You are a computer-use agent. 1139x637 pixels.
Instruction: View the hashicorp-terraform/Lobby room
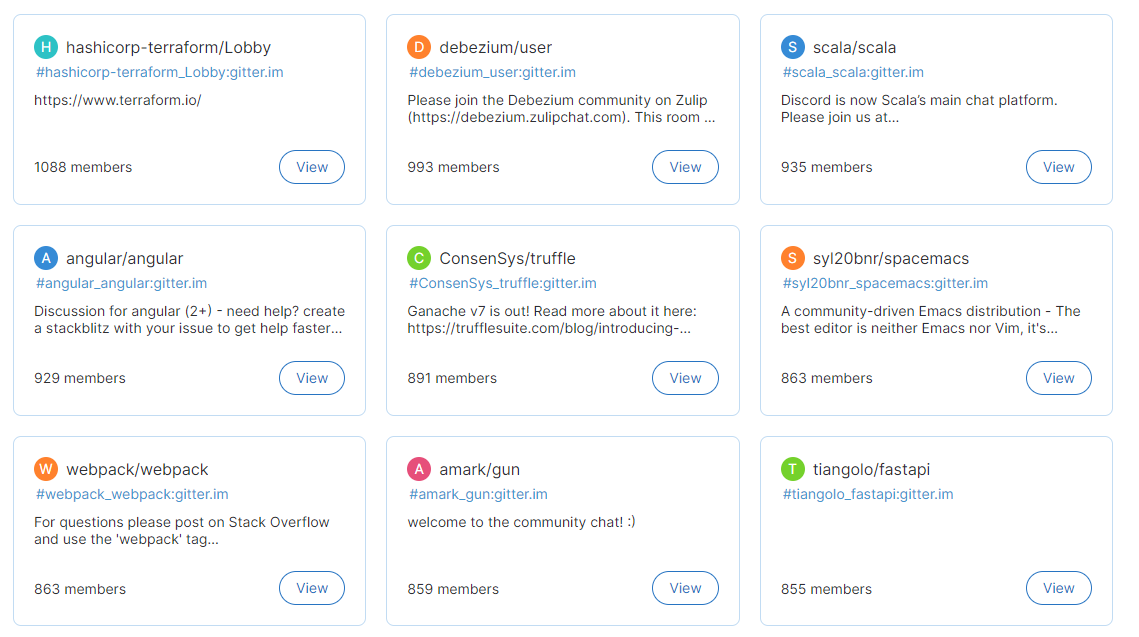311,167
